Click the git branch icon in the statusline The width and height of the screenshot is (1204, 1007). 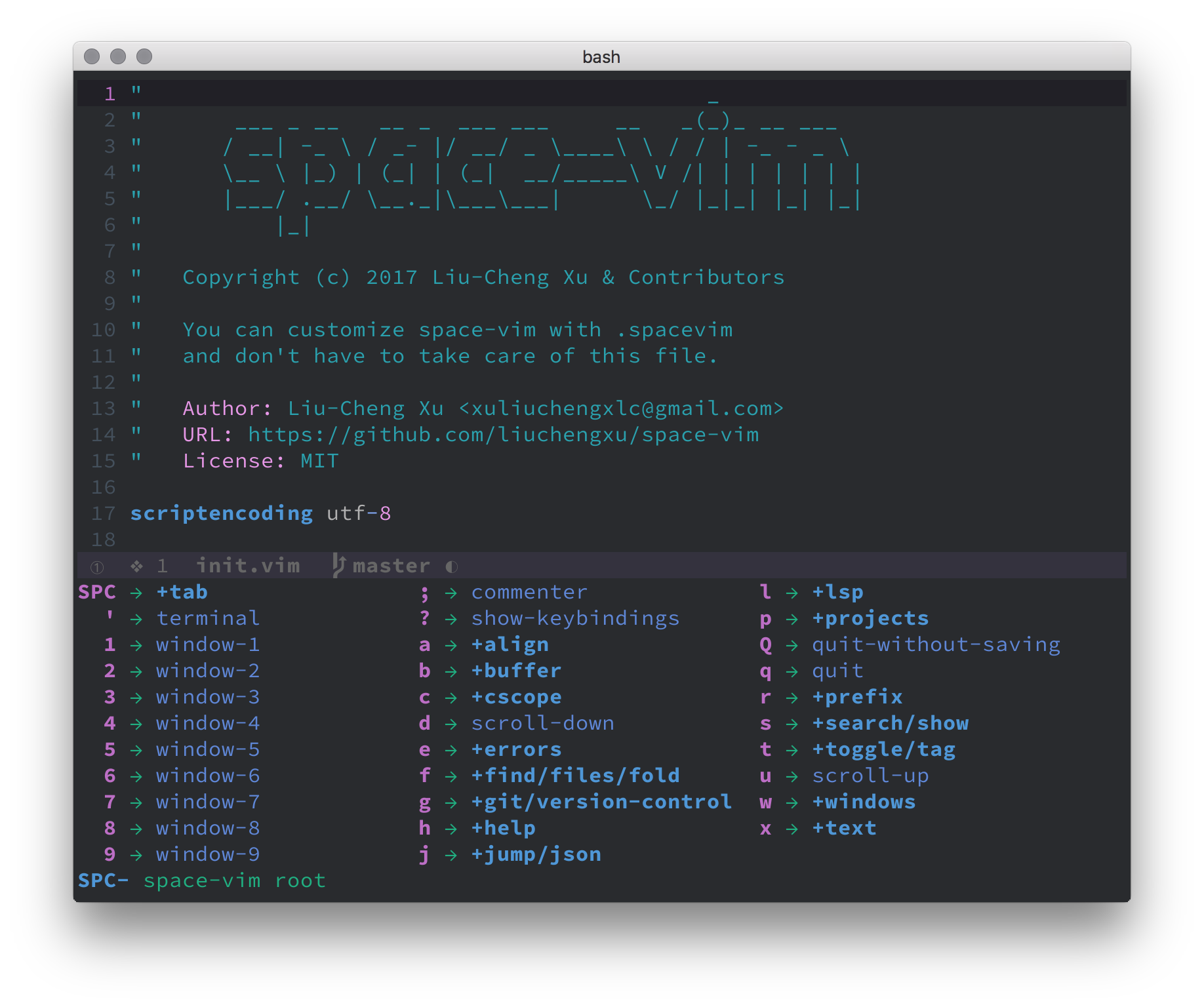(338, 566)
